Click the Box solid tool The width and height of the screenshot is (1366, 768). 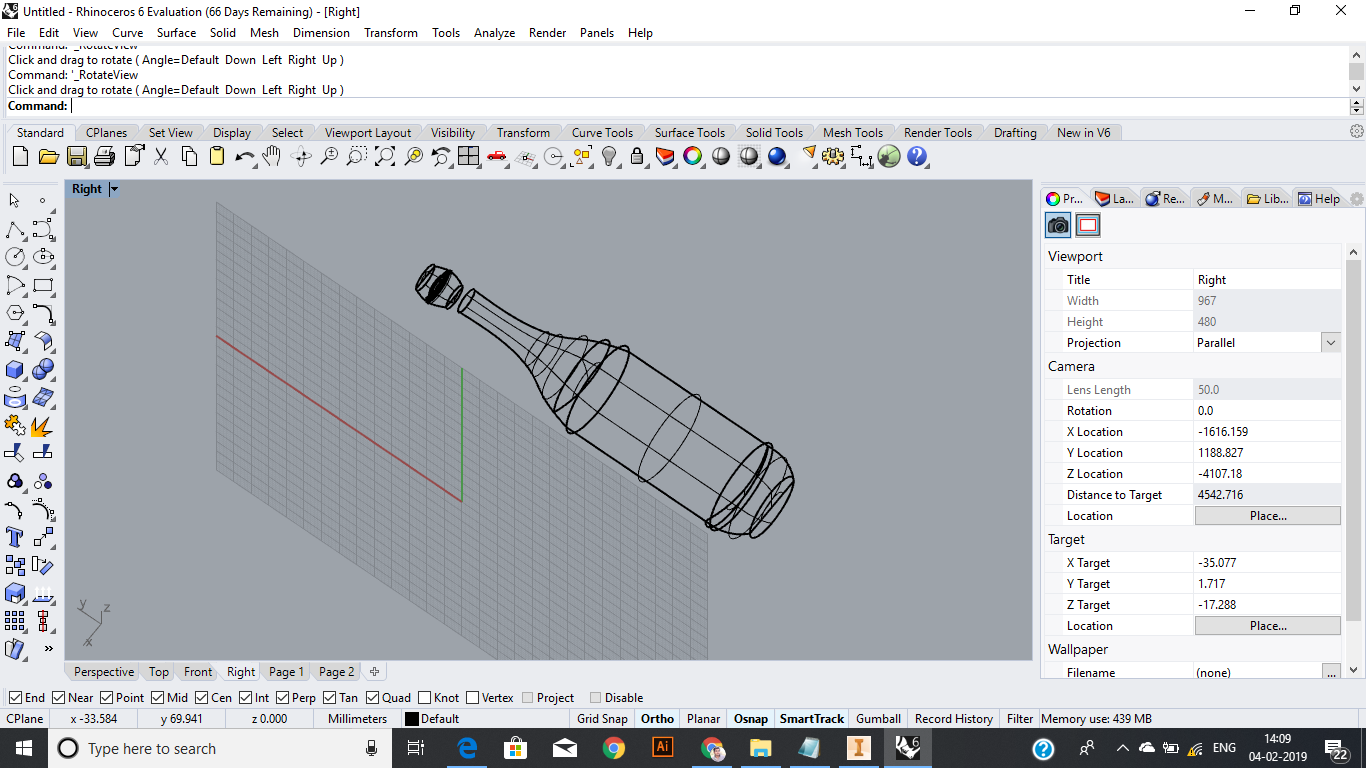coord(15,369)
